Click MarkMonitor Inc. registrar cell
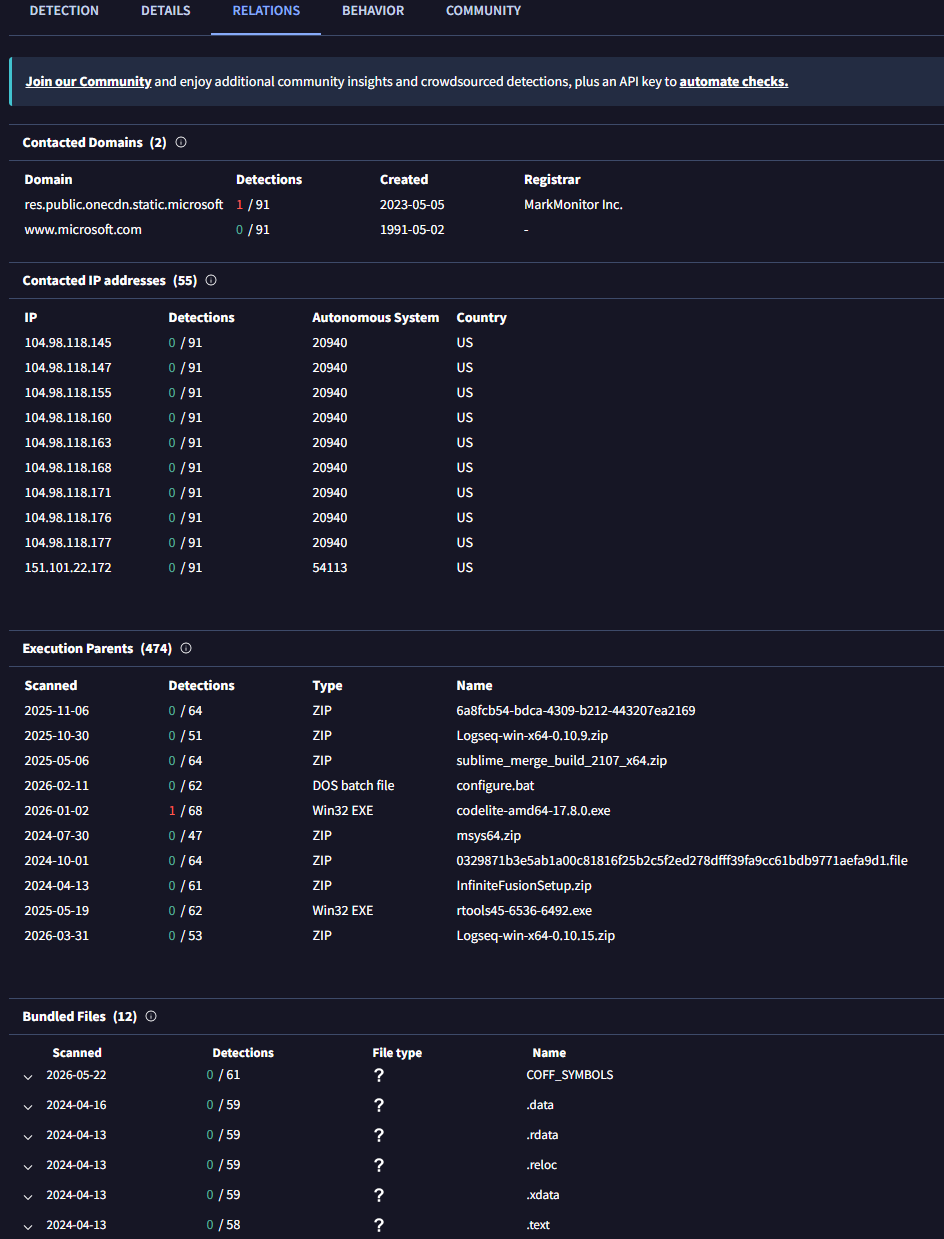This screenshot has height=1239, width=944. 573,204
